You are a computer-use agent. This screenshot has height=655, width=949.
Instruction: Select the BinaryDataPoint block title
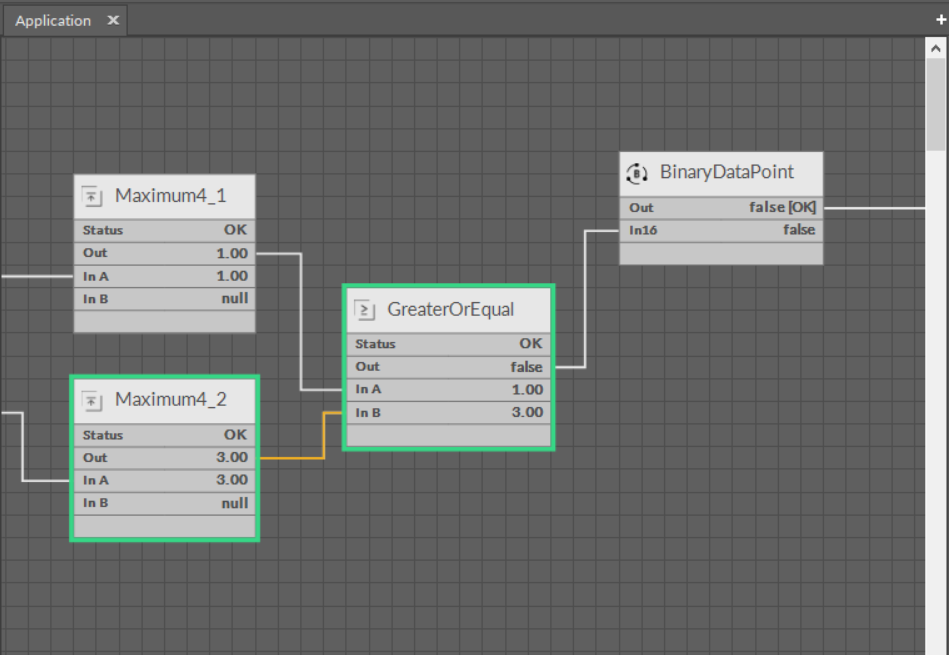tap(726, 172)
